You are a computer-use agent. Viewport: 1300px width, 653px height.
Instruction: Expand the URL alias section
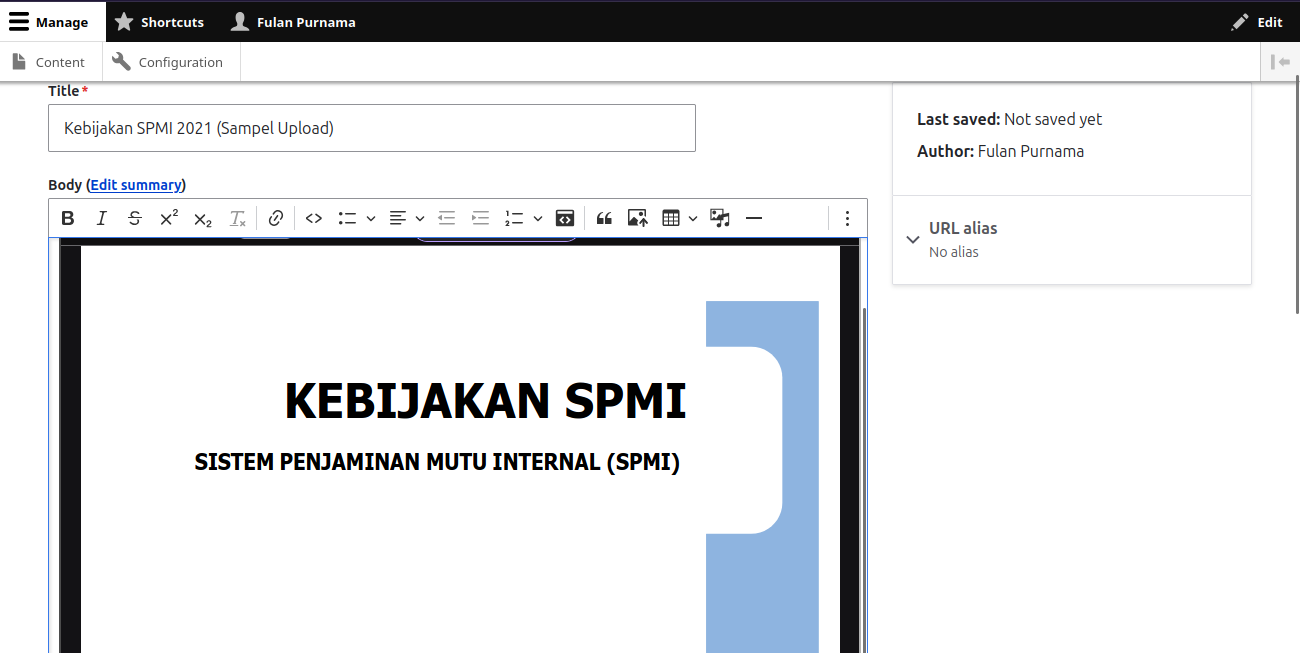coord(1072,239)
